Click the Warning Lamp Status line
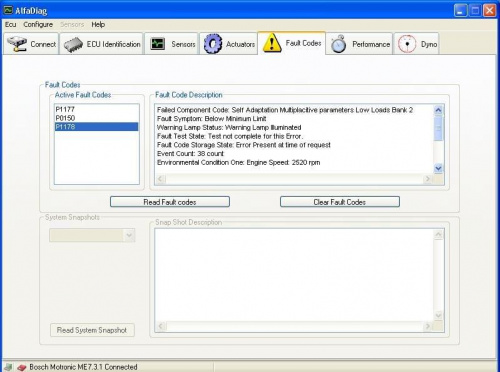The height and width of the screenshot is (372, 500). 229,127
